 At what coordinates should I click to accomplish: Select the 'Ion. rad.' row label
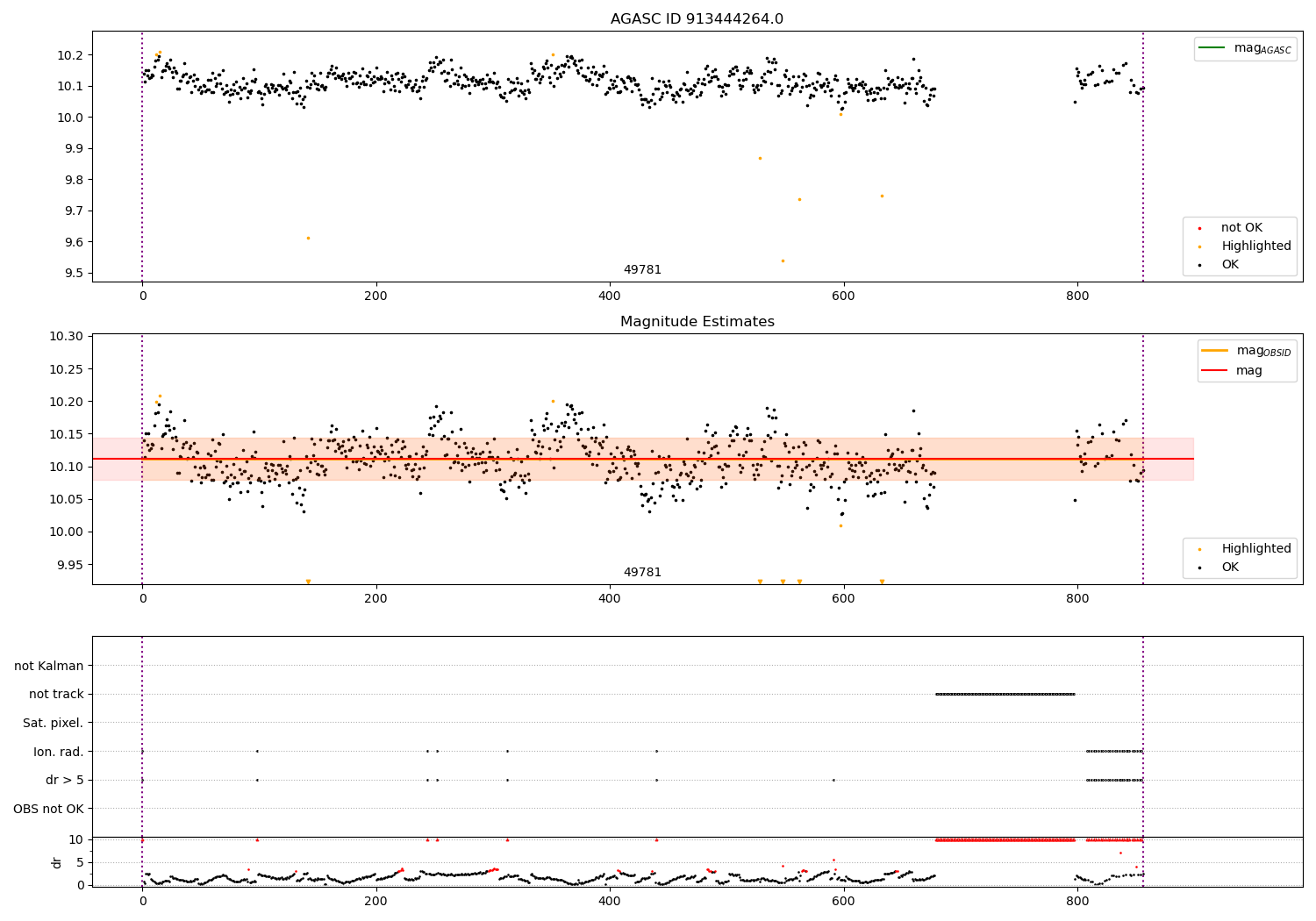[59, 752]
